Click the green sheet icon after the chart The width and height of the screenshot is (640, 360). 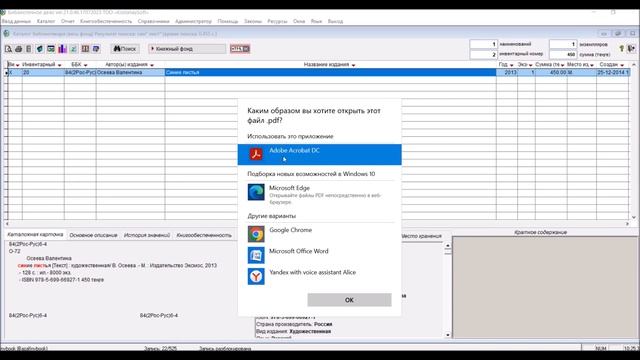73,49
